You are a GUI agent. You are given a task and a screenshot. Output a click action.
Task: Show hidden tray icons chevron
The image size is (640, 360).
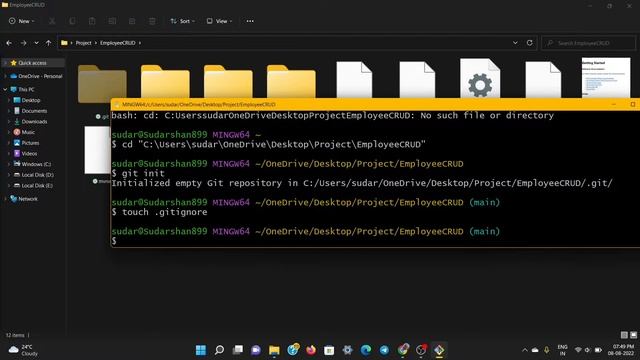[x=524, y=350]
